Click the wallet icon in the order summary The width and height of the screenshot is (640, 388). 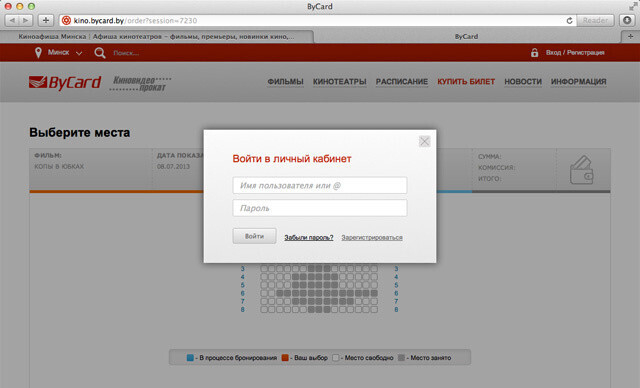tap(582, 170)
